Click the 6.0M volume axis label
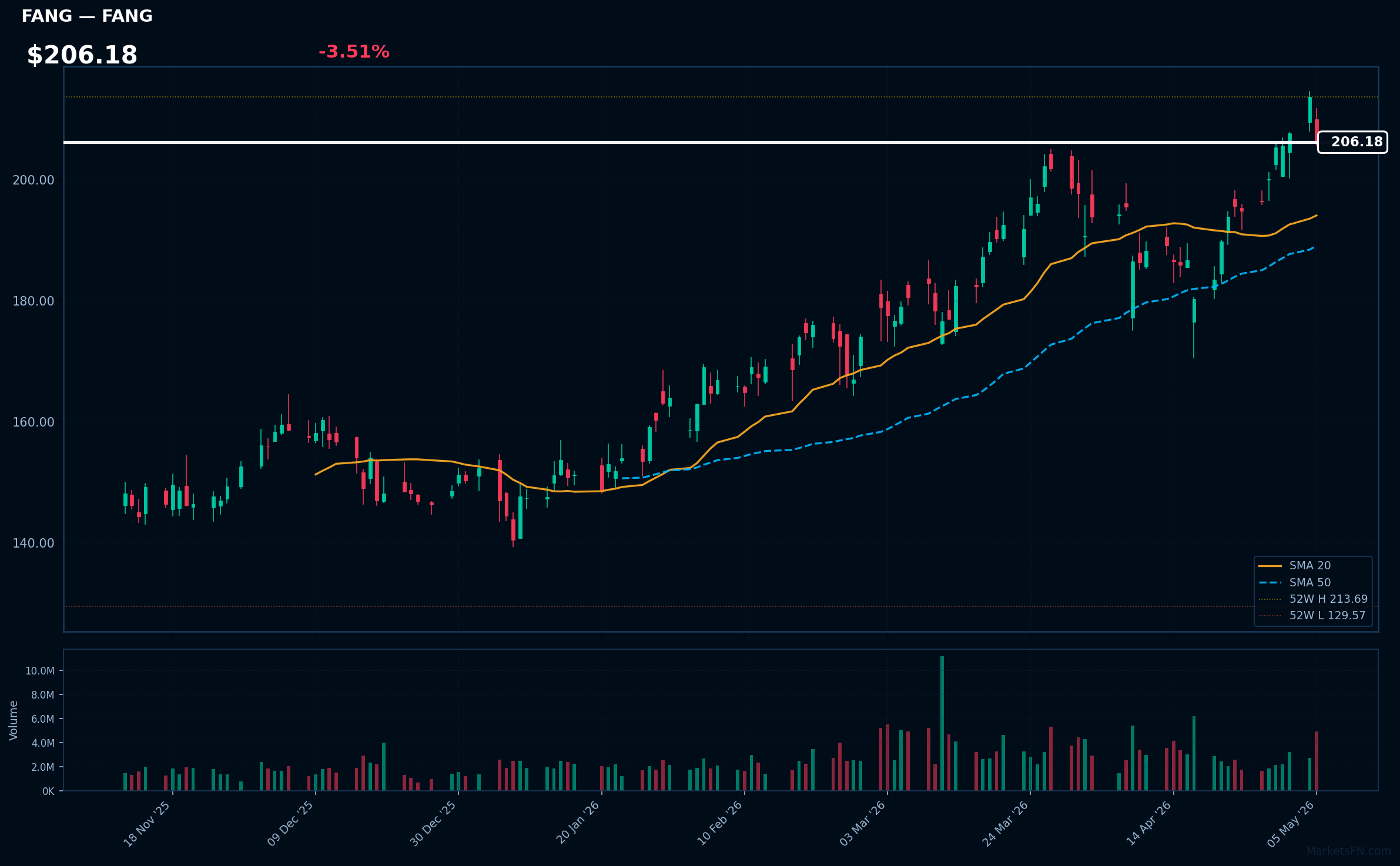This screenshot has width=1400, height=866. tap(43, 719)
